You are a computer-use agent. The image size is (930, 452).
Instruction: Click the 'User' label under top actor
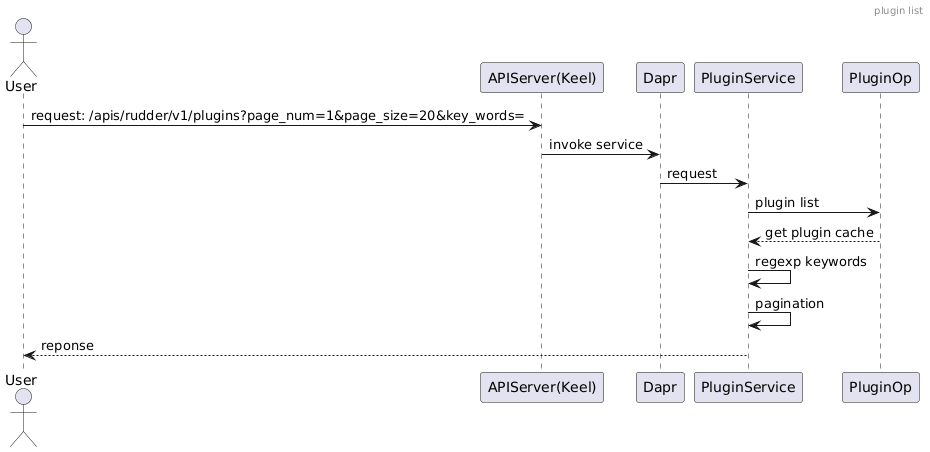tap(21, 87)
